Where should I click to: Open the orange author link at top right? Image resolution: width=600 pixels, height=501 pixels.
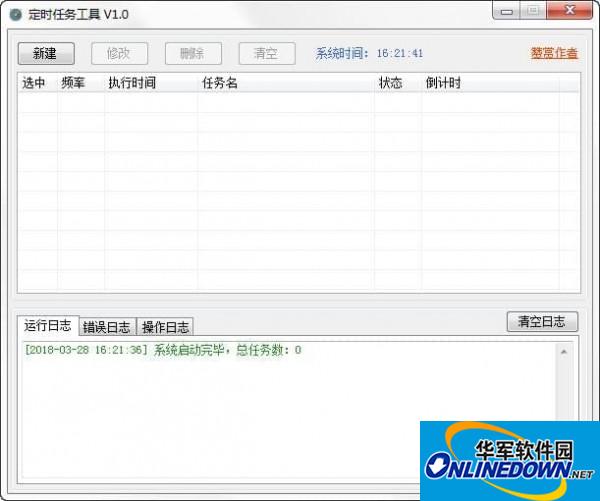[554, 53]
